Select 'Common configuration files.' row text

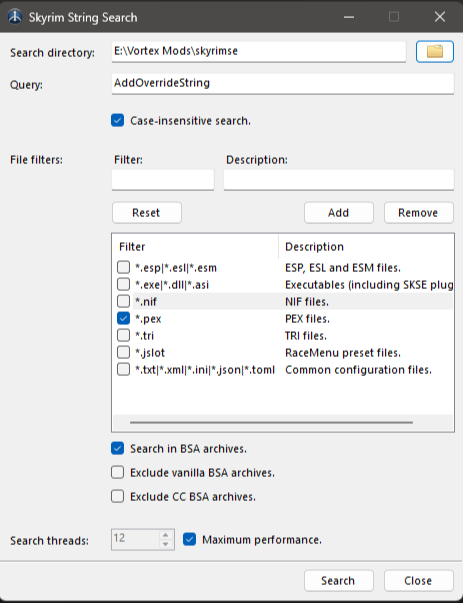(358, 370)
